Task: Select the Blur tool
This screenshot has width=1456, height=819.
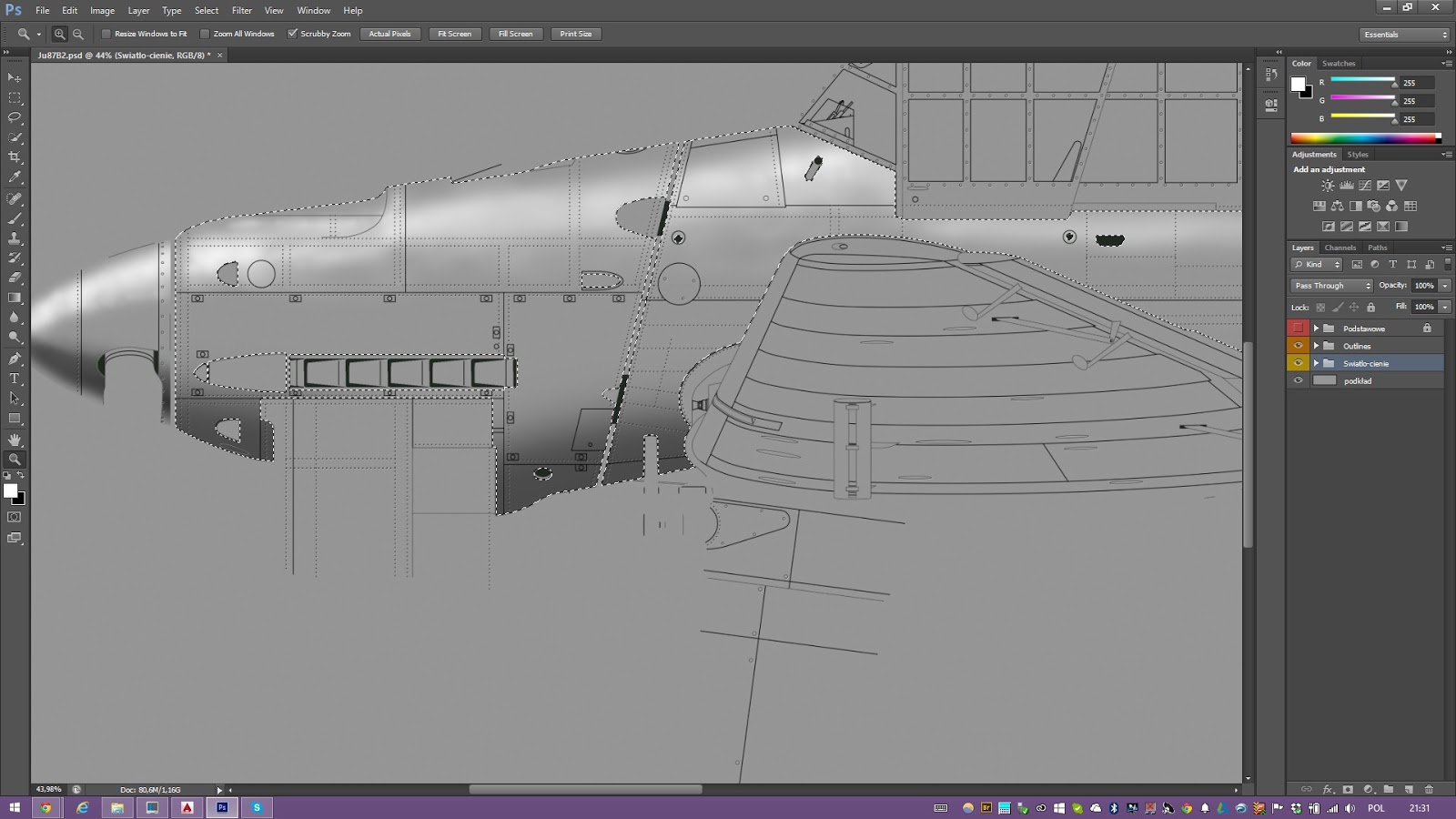Action: click(x=15, y=318)
